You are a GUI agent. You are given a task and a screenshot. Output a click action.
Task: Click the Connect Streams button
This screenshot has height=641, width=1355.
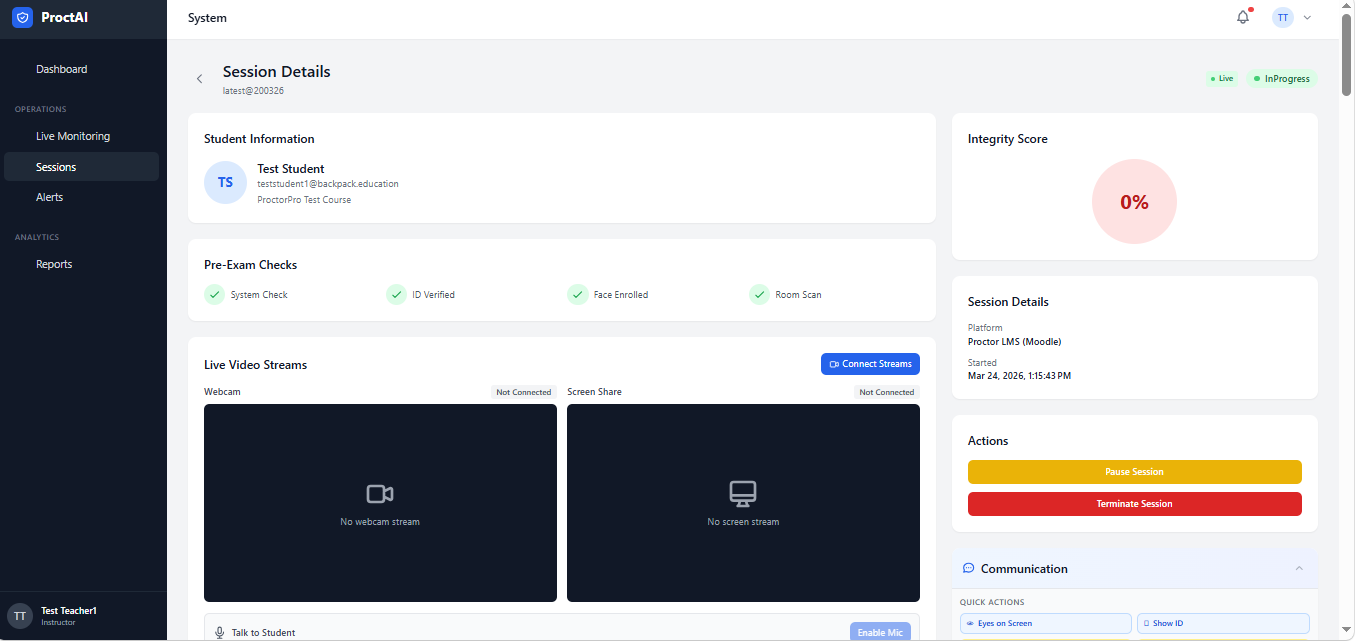point(870,364)
